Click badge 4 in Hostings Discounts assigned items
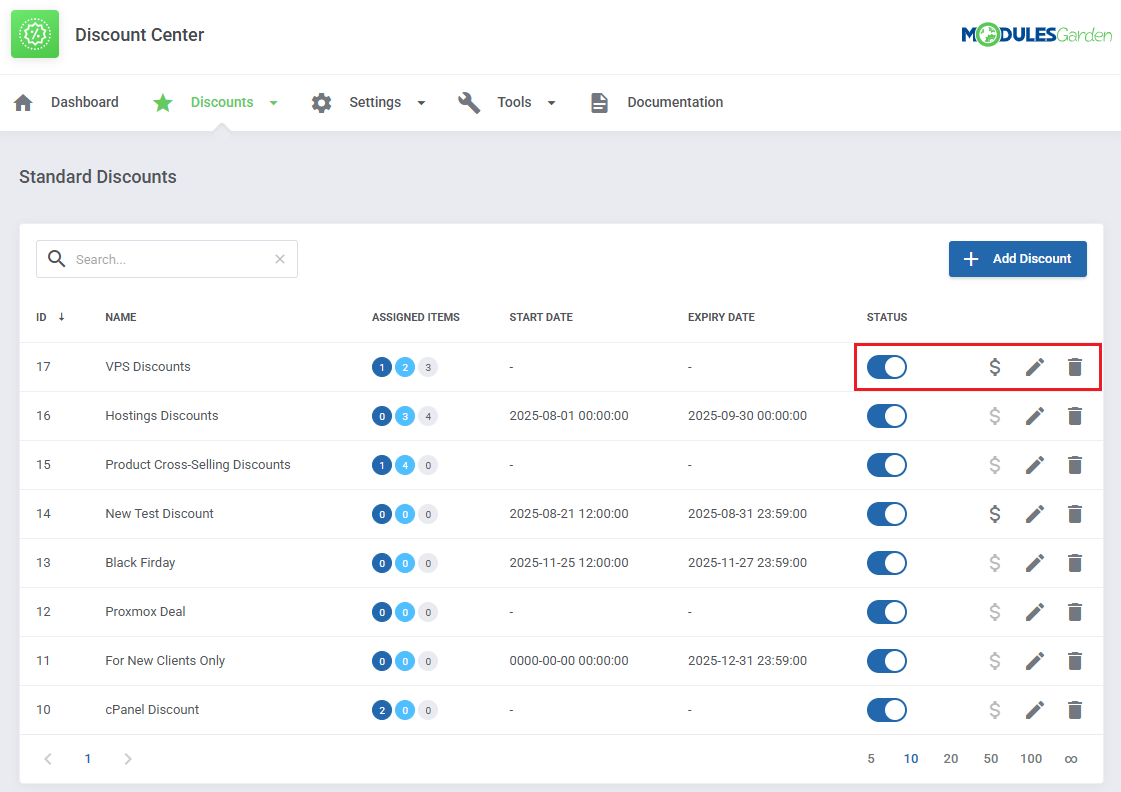The height and width of the screenshot is (792, 1121). (428, 416)
